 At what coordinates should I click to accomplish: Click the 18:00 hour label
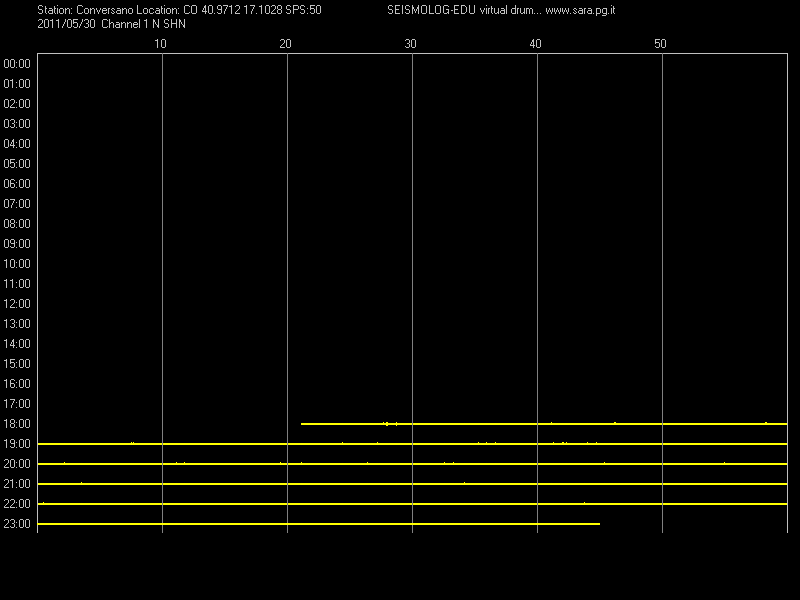click(x=17, y=423)
